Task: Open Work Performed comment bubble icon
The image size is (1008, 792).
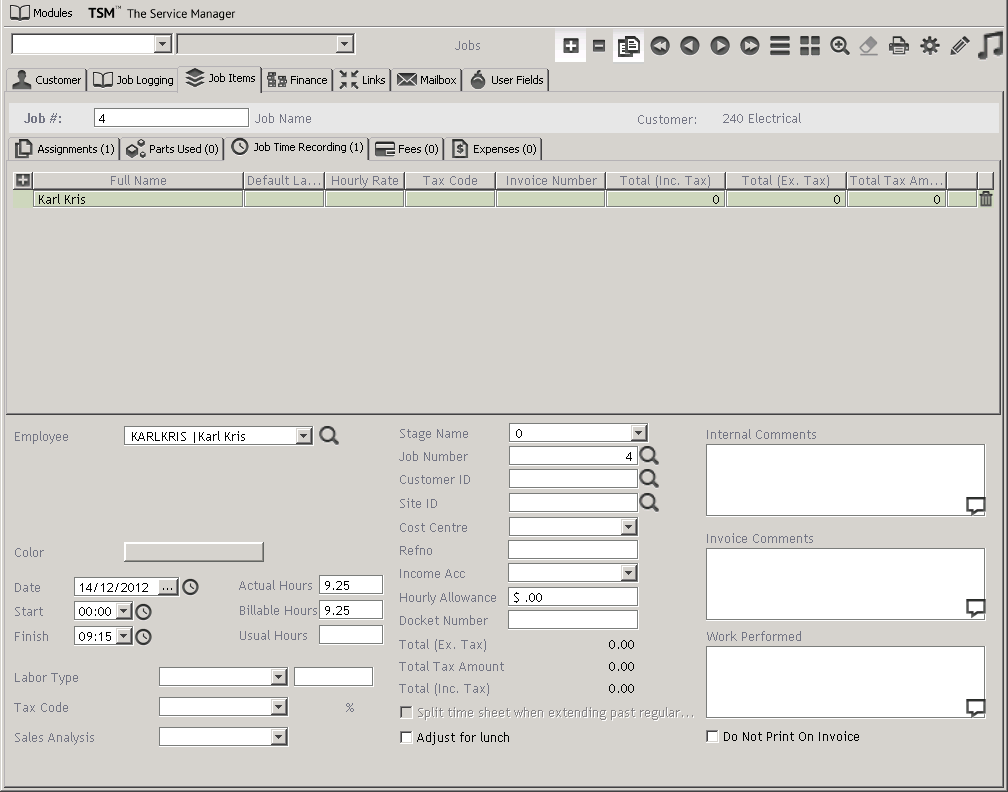Action: [975, 707]
